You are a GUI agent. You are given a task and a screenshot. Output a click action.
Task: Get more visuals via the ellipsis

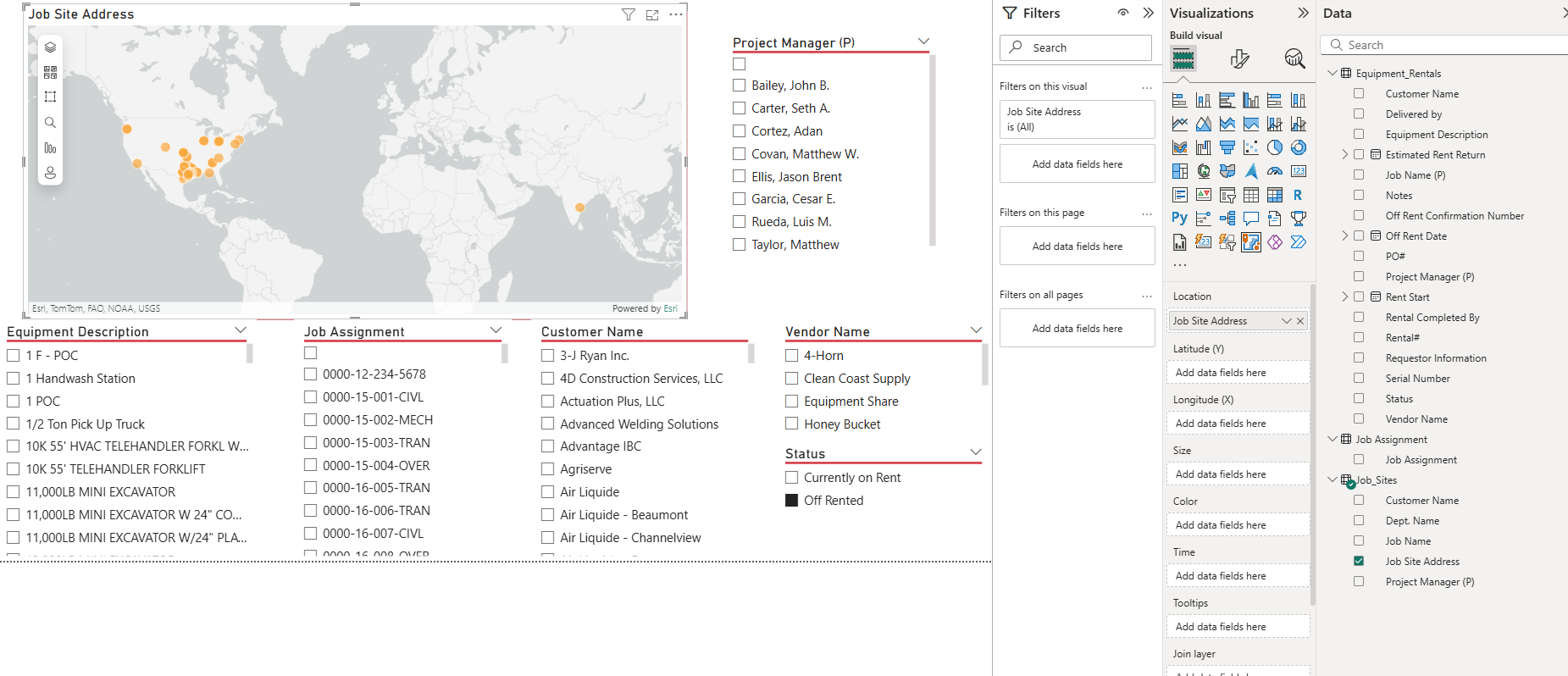point(1180,265)
